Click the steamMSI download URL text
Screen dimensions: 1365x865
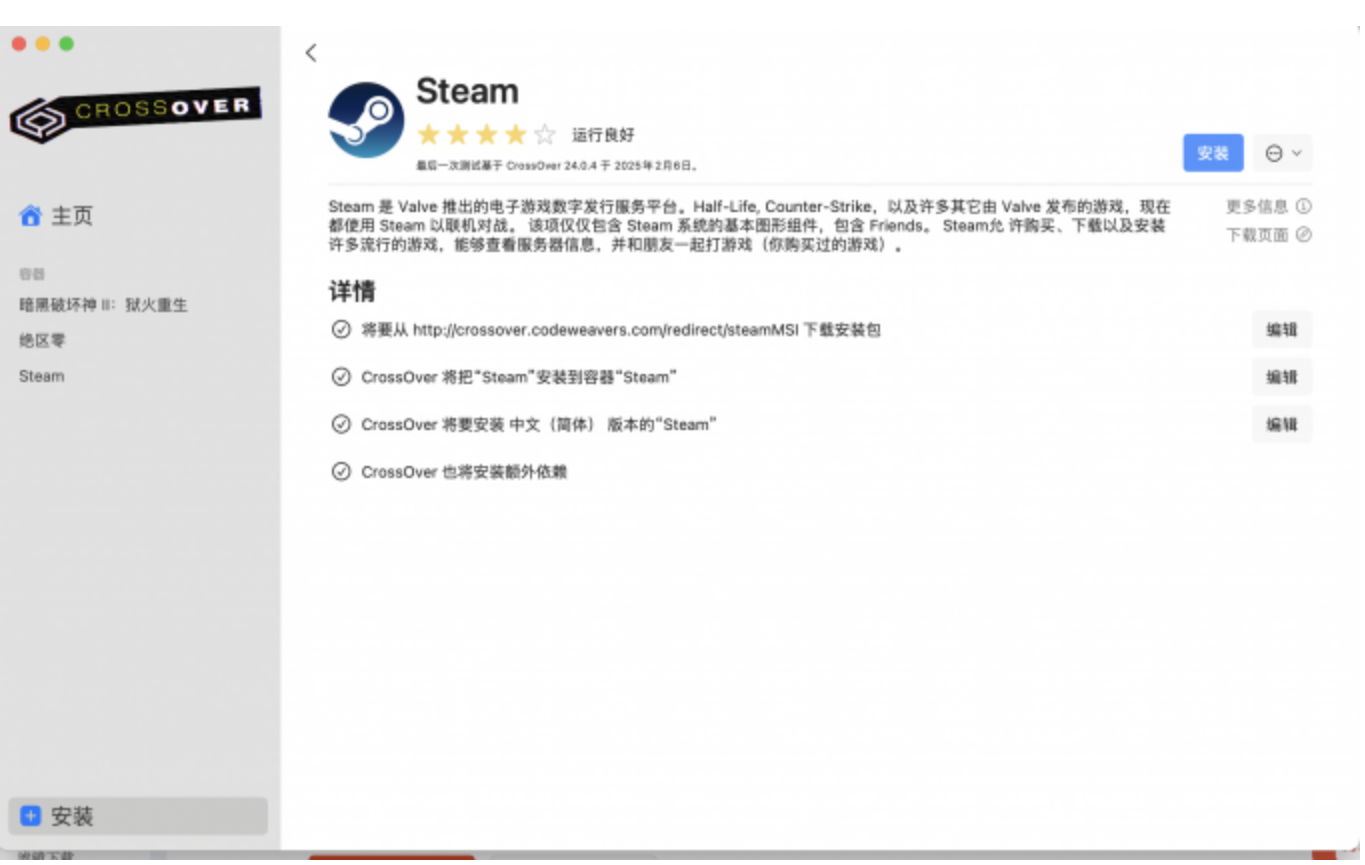pyautogui.click(x=604, y=329)
